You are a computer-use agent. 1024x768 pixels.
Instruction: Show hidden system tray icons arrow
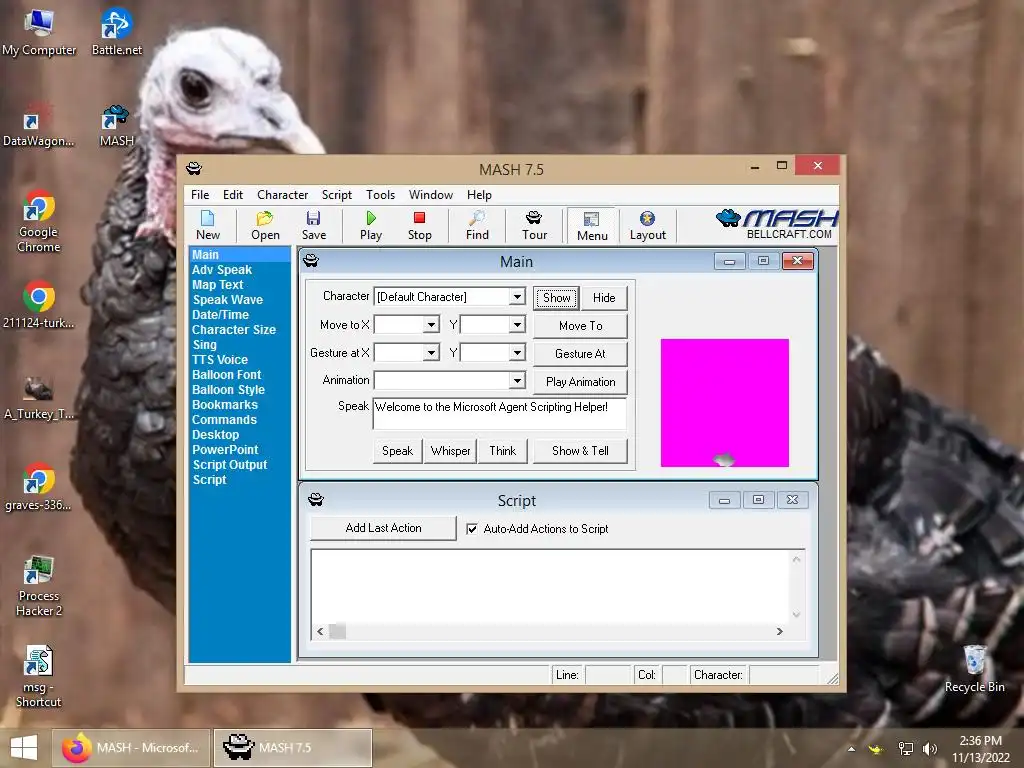[x=851, y=748]
